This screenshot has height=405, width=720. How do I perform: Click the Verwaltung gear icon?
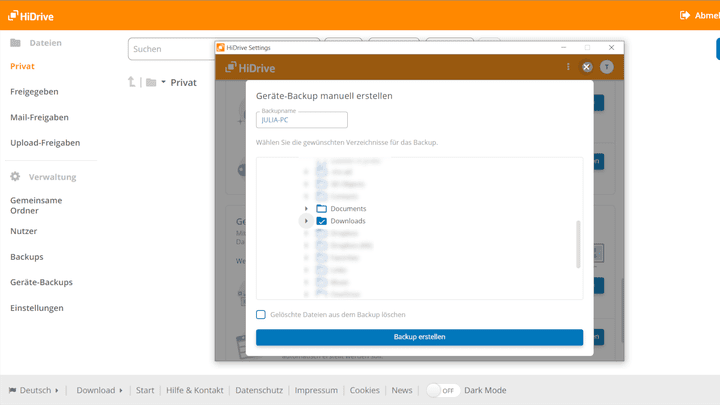tap(15, 176)
